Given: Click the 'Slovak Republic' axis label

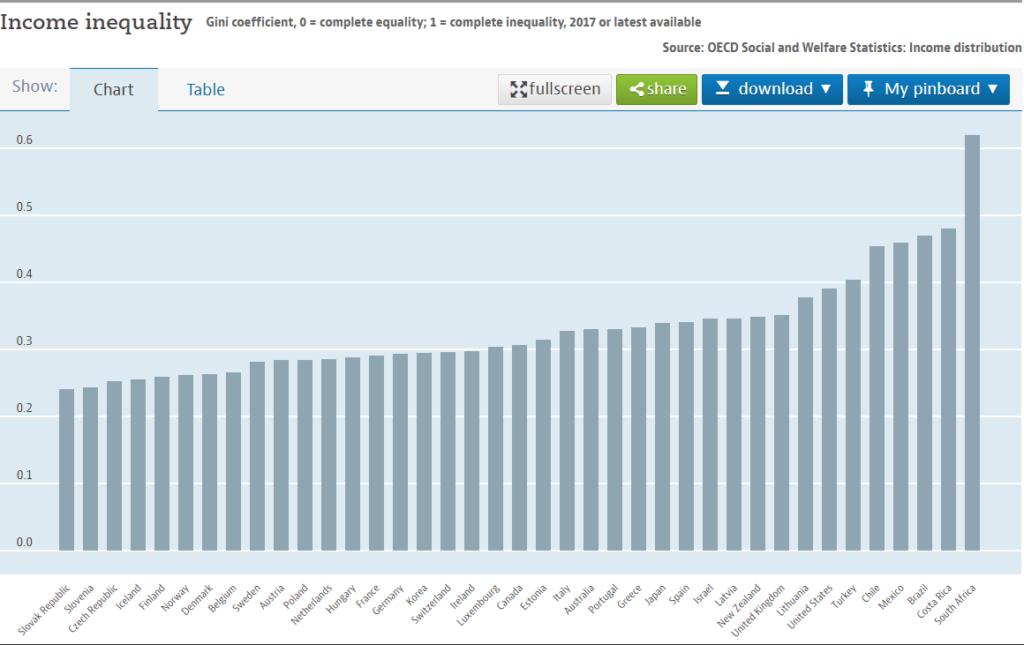Looking at the screenshot, I should pos(44,610).
